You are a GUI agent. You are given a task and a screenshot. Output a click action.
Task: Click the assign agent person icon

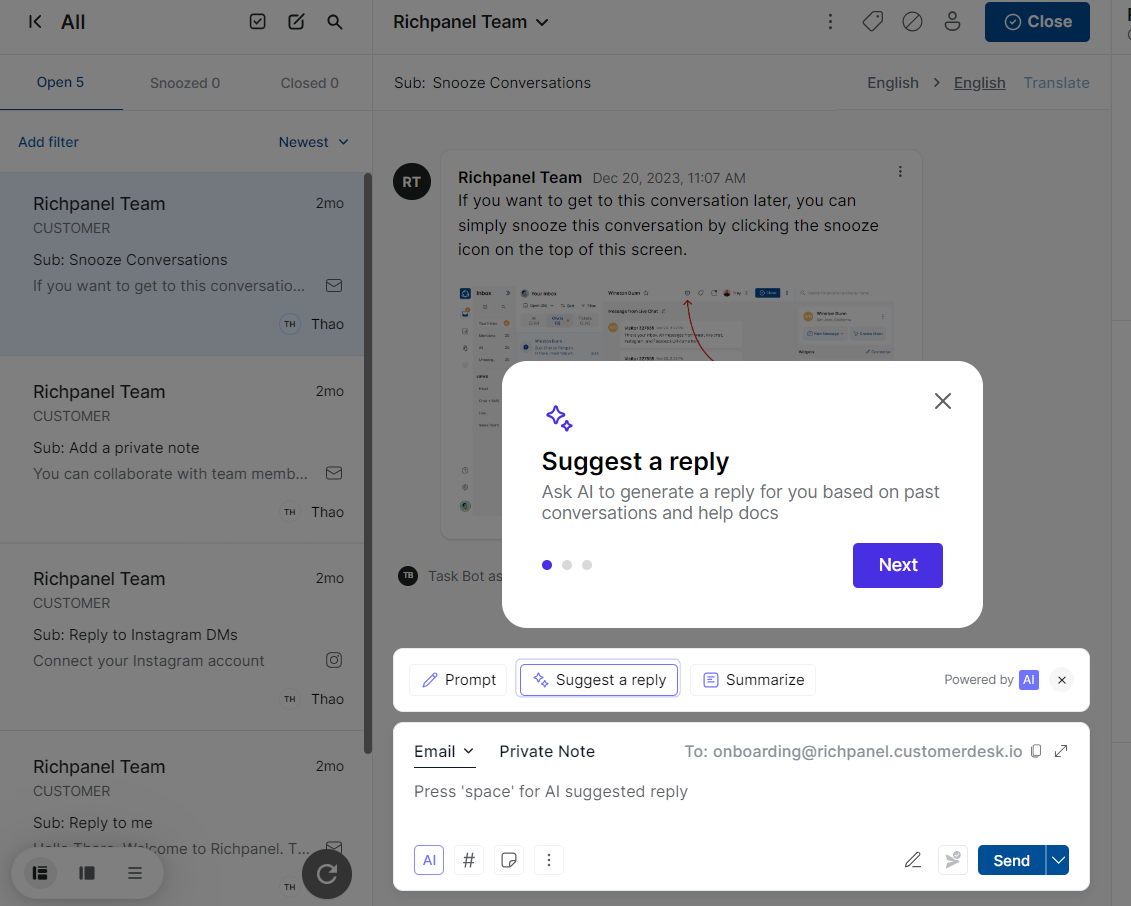click(952, 22)
